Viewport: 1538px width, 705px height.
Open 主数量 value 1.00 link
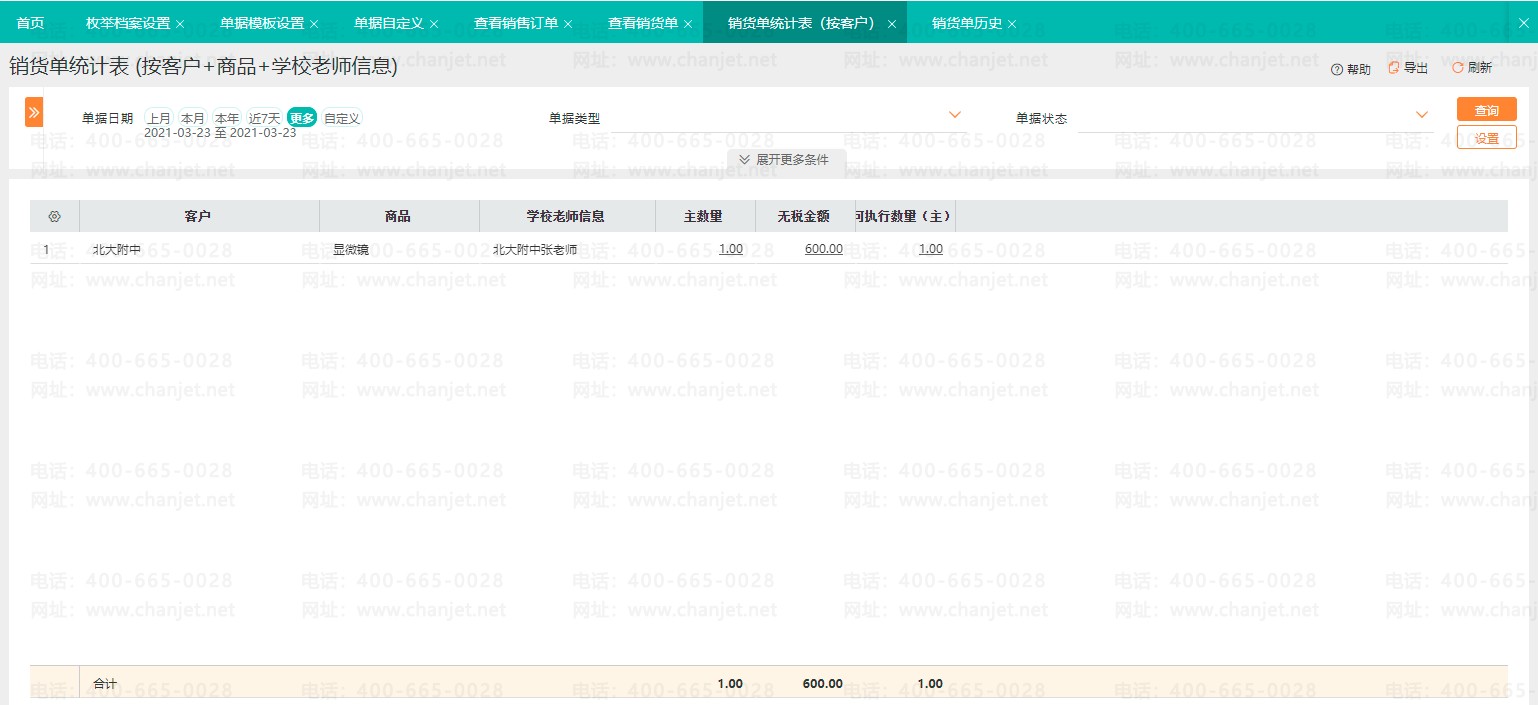730,249
